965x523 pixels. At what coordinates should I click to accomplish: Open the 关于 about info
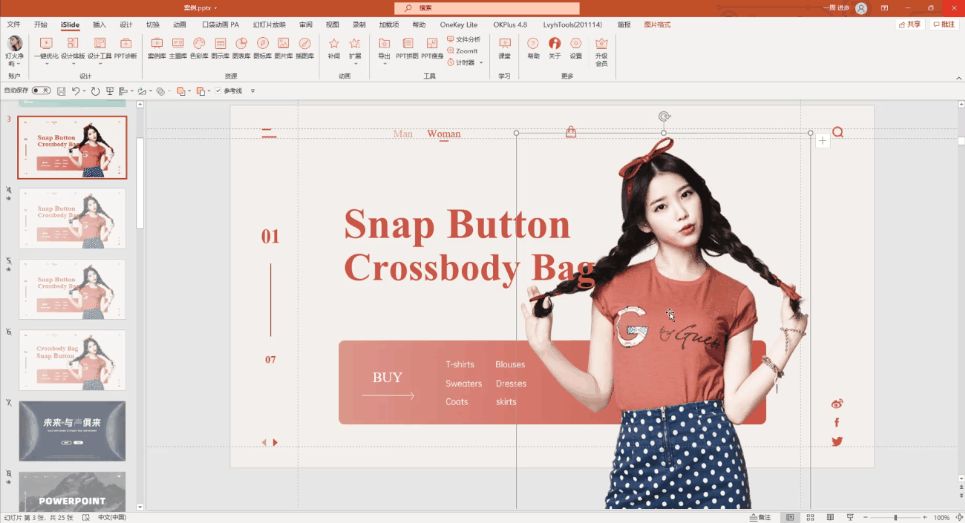pyautogui.click(x=555, y=48)
